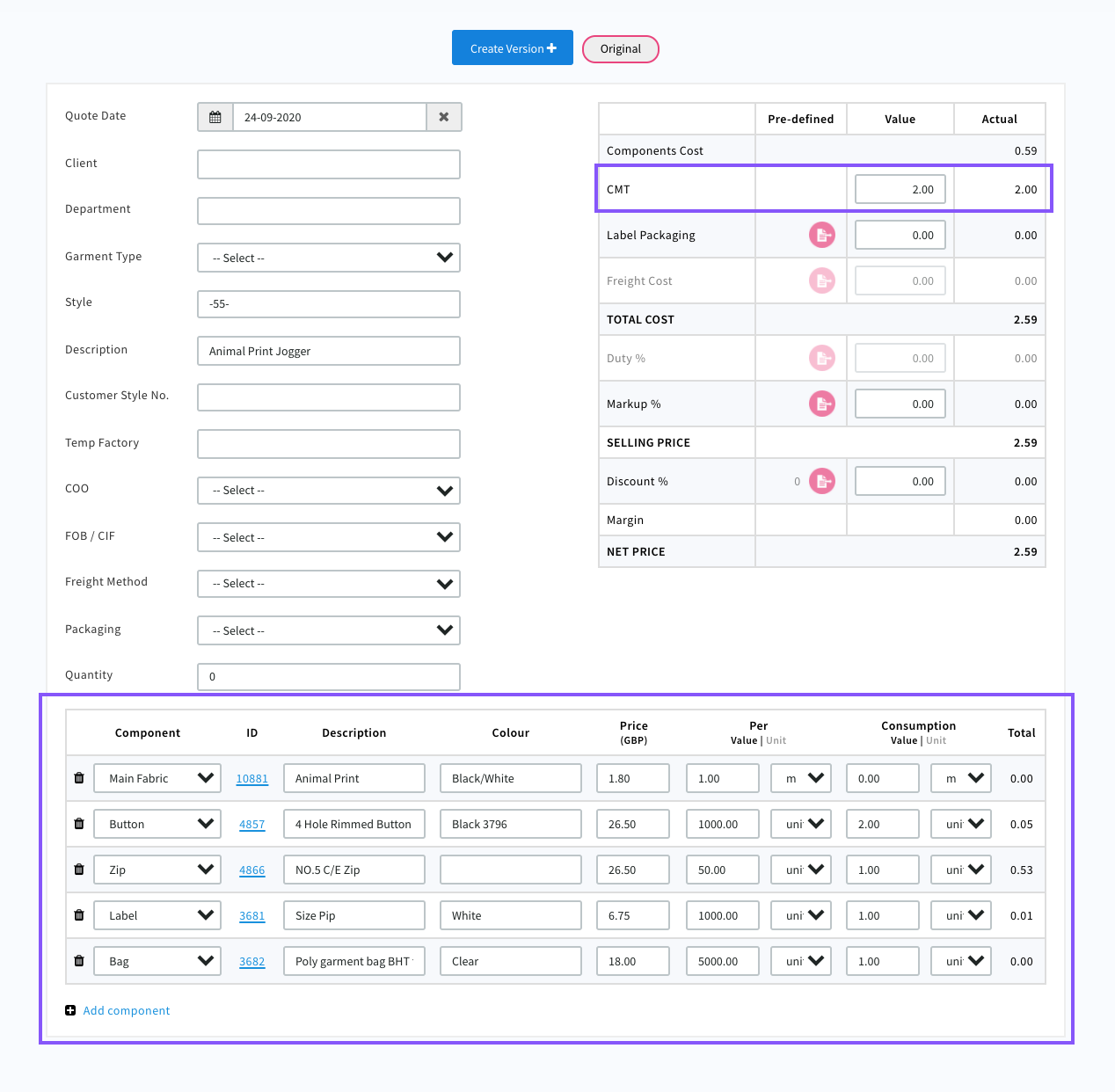This screenshot has width=1115, height=1092.
Task: Open the Main Fabric Per unit dropdown
Action: (x=801, y=778)
